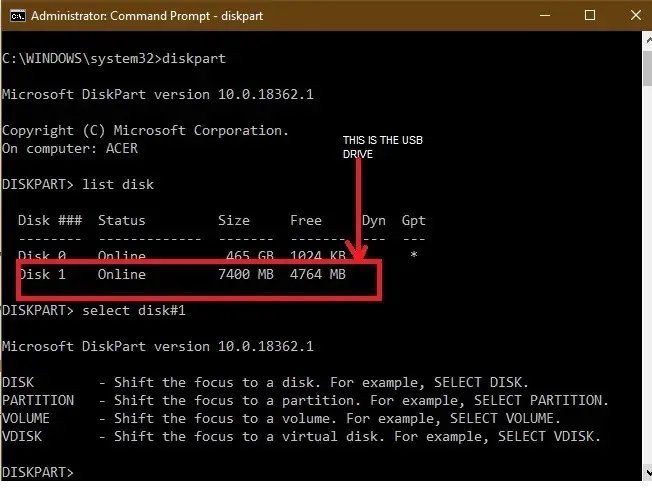Minimize the Command Prompt window
The image size is (652, 490).
click(x=545, y=15)
